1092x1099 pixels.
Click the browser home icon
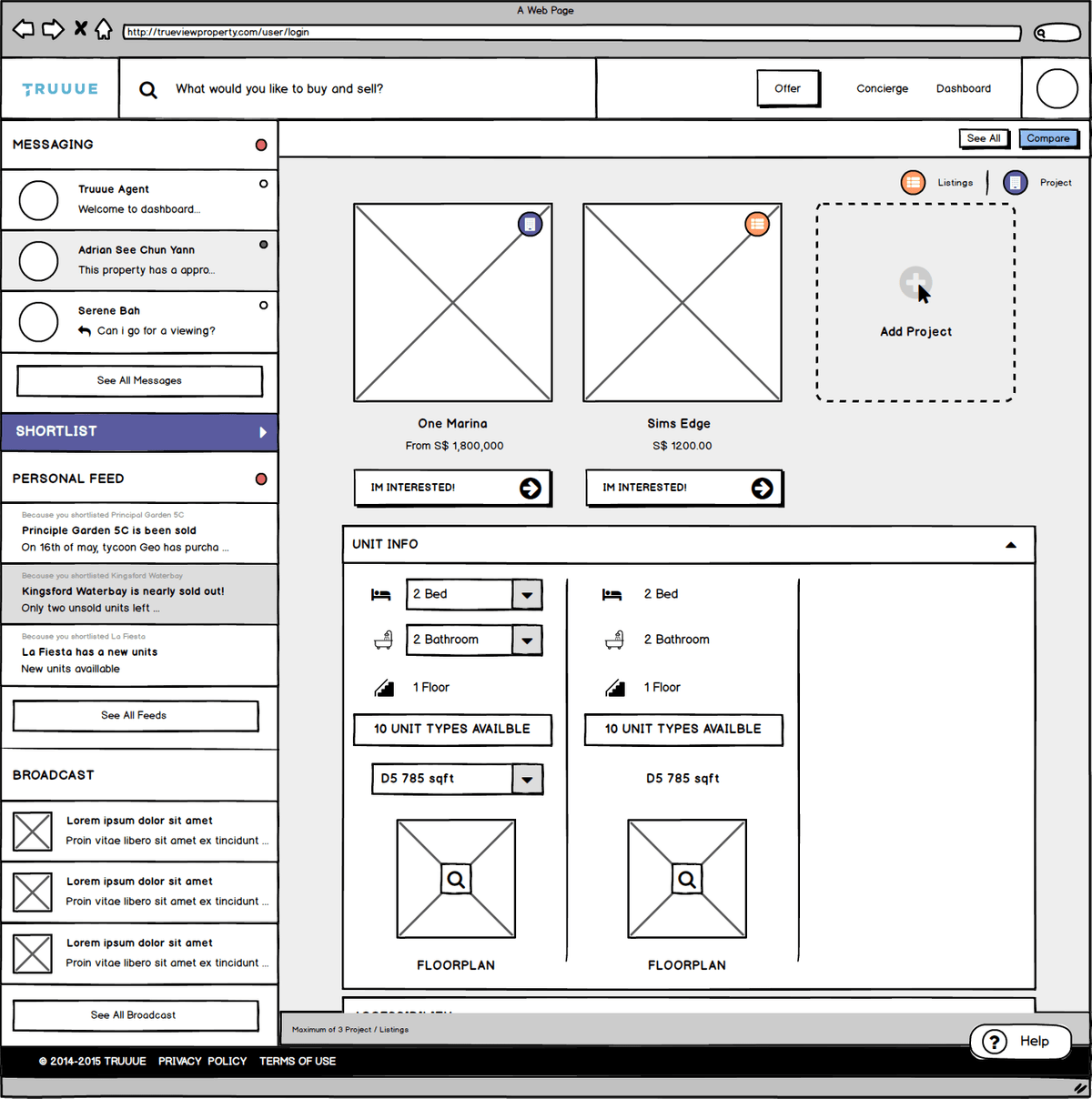[x=105, y=29]
